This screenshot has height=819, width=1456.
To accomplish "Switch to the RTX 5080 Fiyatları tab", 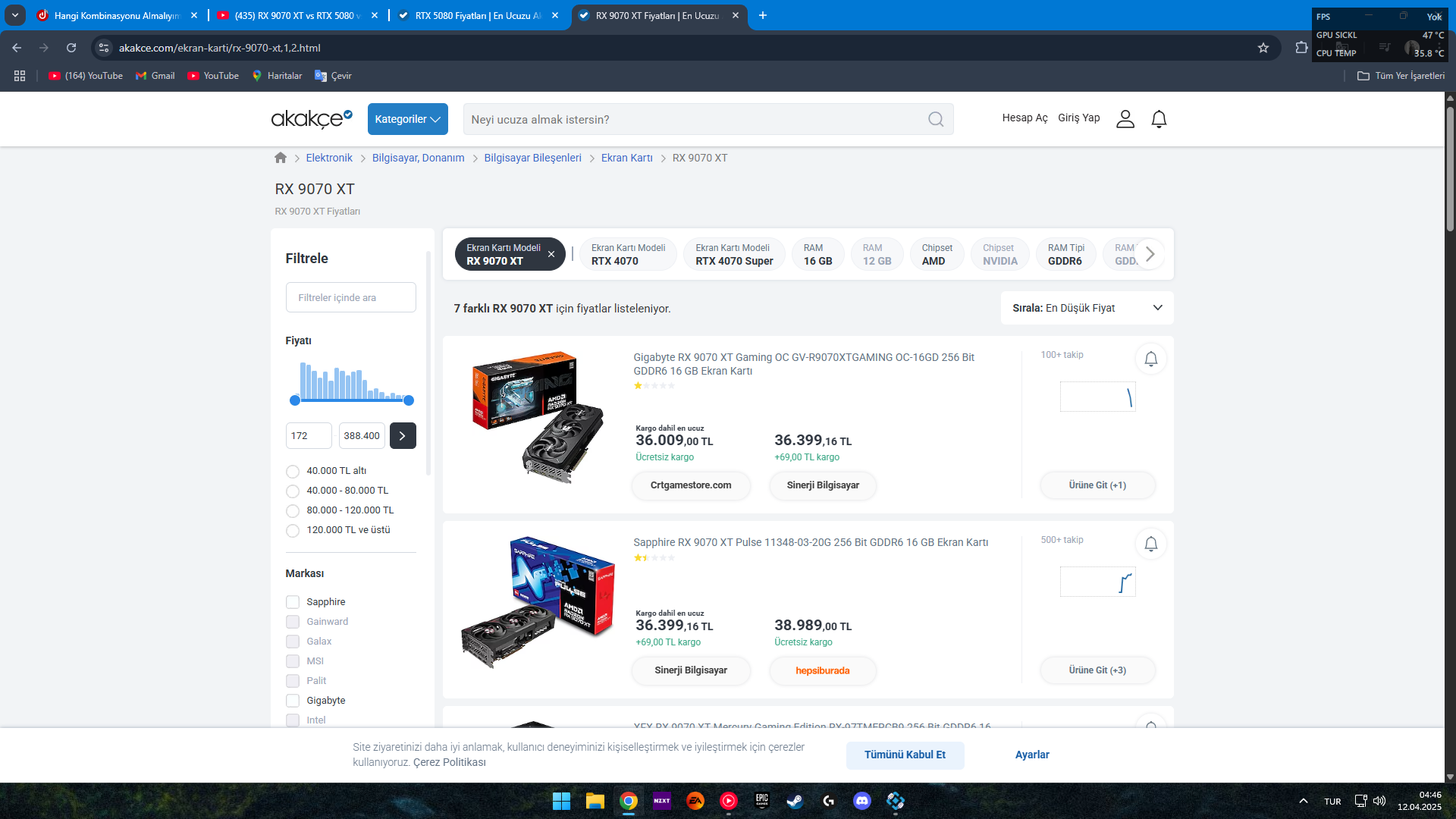I will click(x=478, y=15).
